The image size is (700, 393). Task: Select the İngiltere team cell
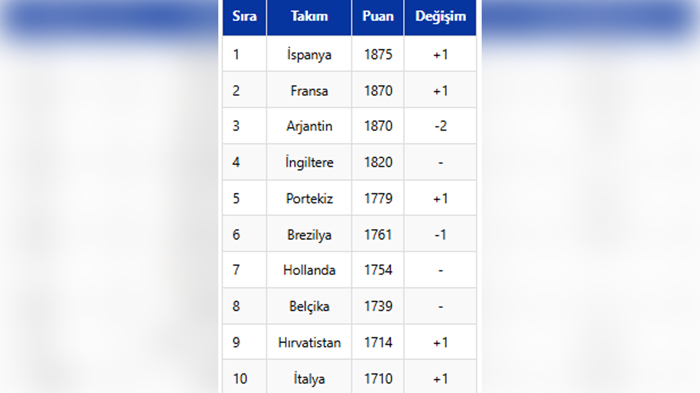click(x=309, y=162)
